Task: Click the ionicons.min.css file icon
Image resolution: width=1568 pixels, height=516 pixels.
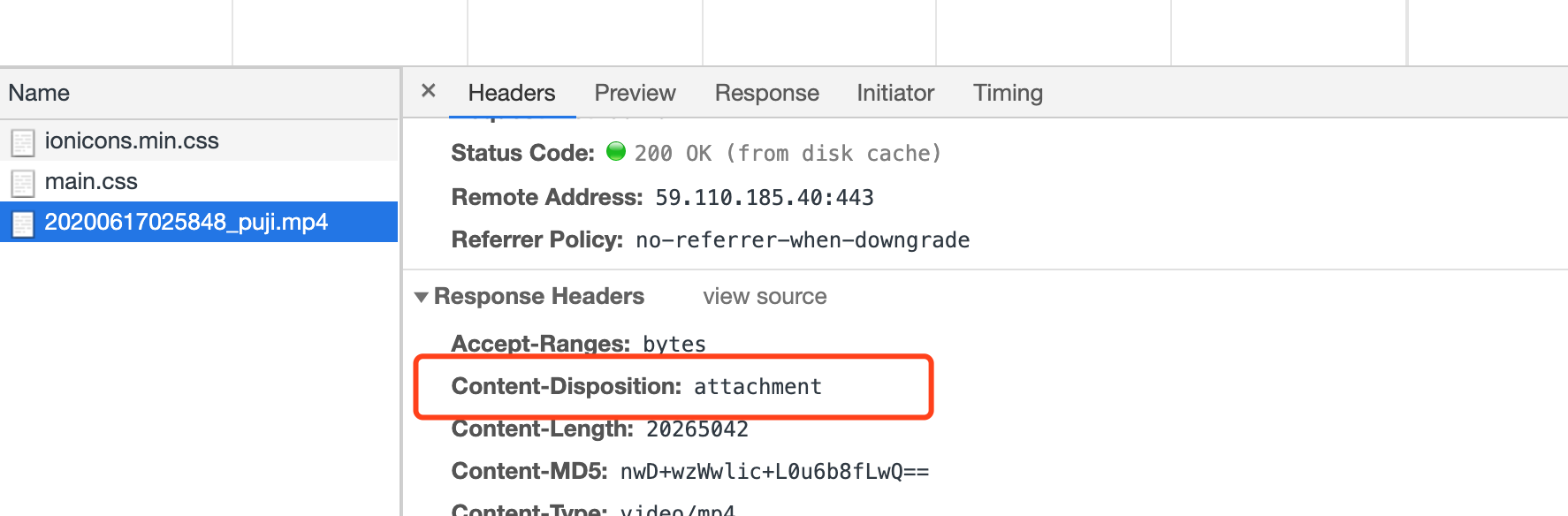Action: (x=23, y=142)
